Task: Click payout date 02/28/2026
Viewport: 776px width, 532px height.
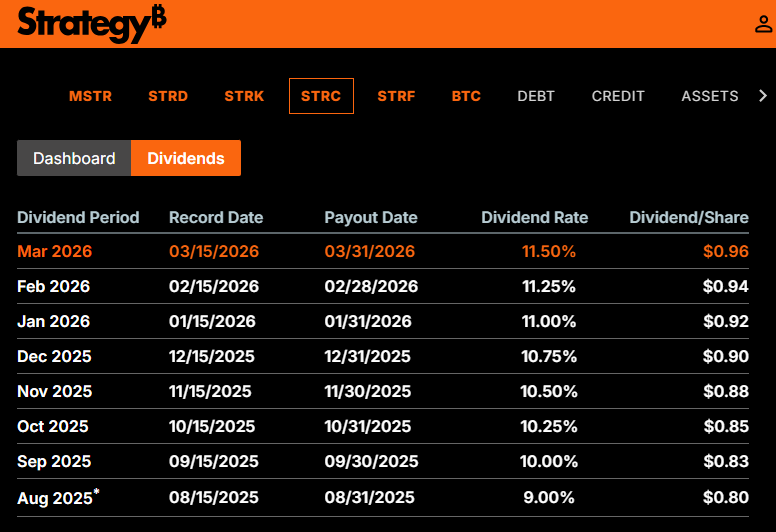Action: (371, 286)
